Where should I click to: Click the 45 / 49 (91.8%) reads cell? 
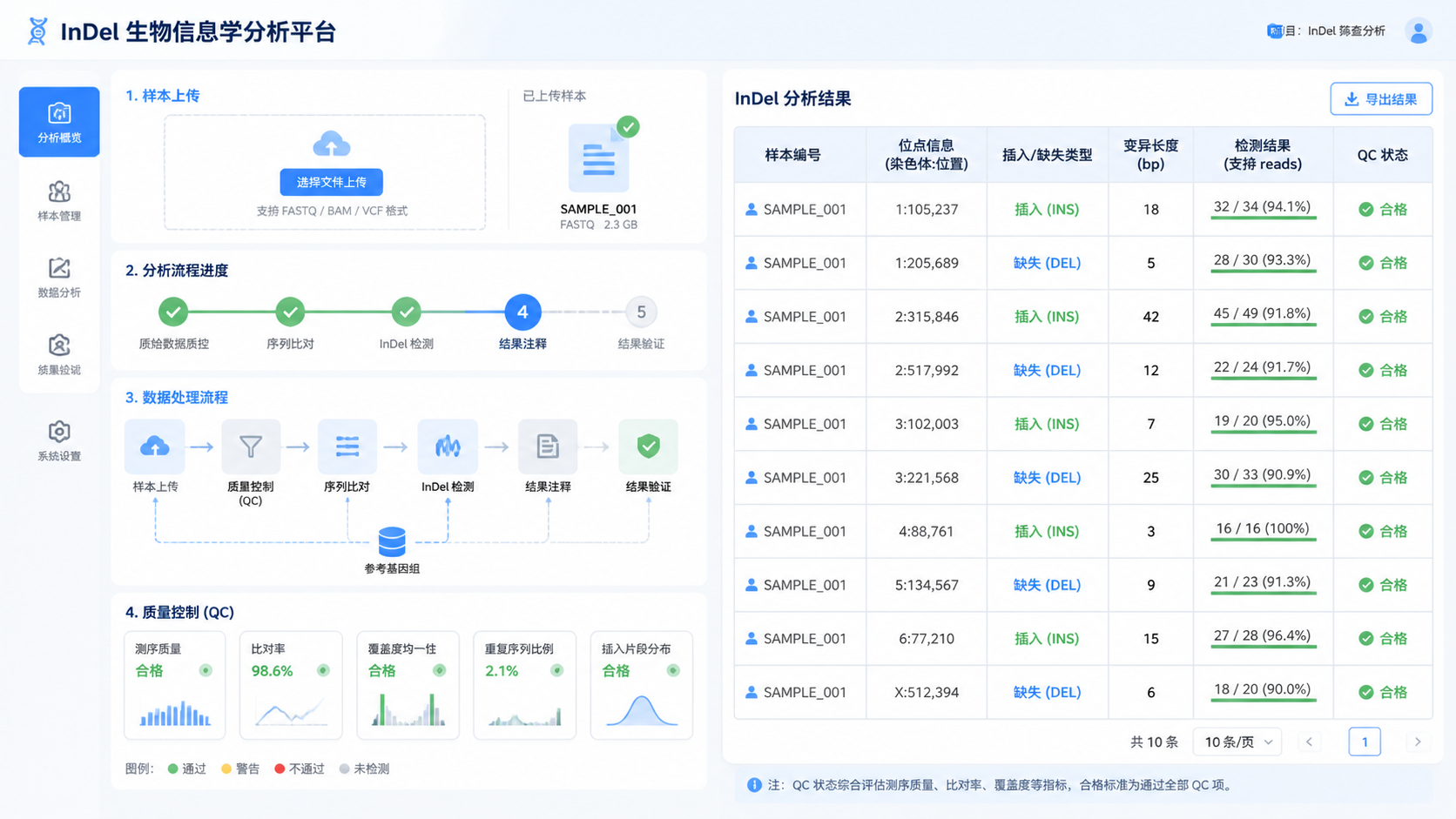pyautogui.click(x=1263, y=317)
